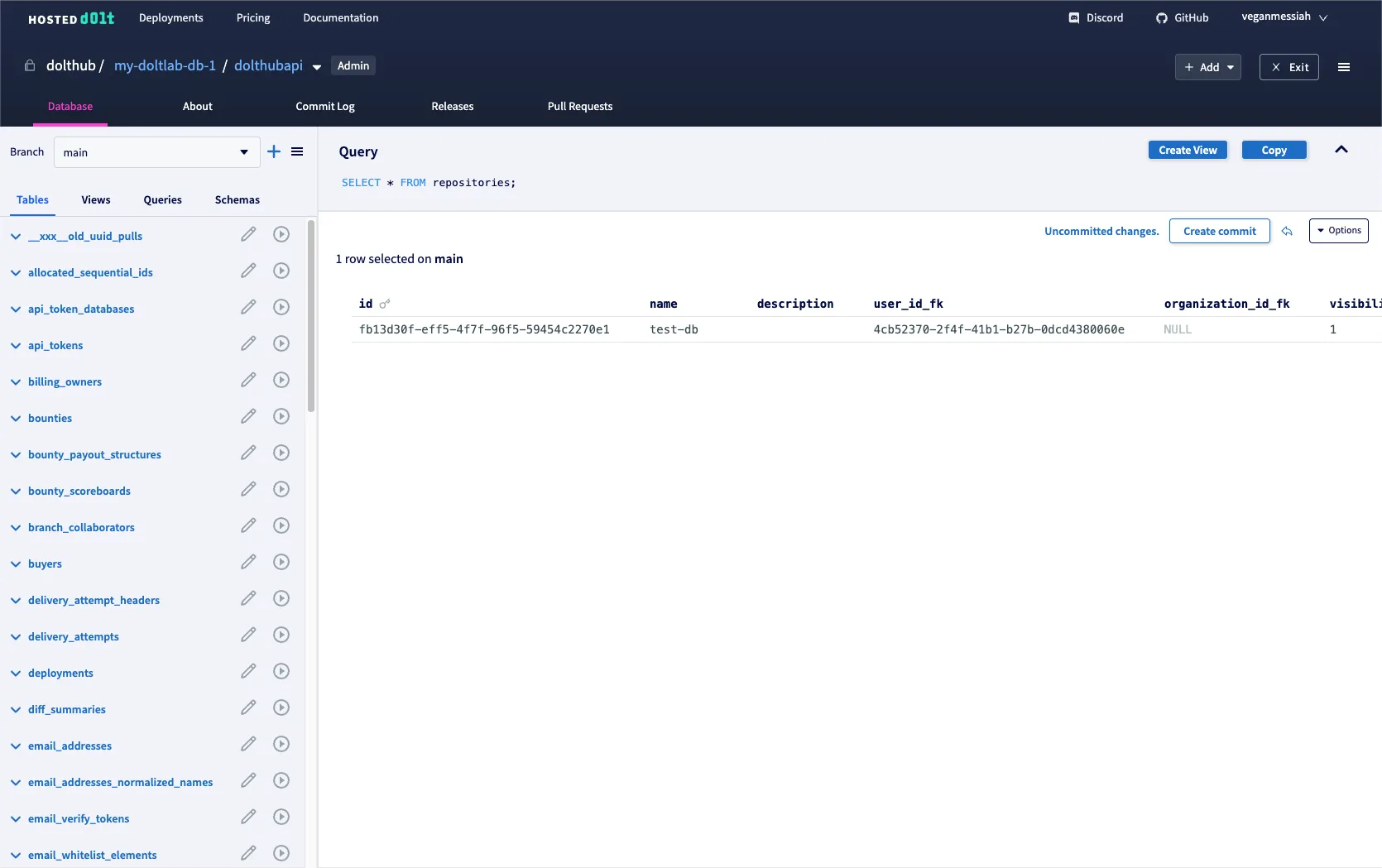Click the Create commit button
Image resolution: width=1382 pixels, height=868 pixels.
1219,232
